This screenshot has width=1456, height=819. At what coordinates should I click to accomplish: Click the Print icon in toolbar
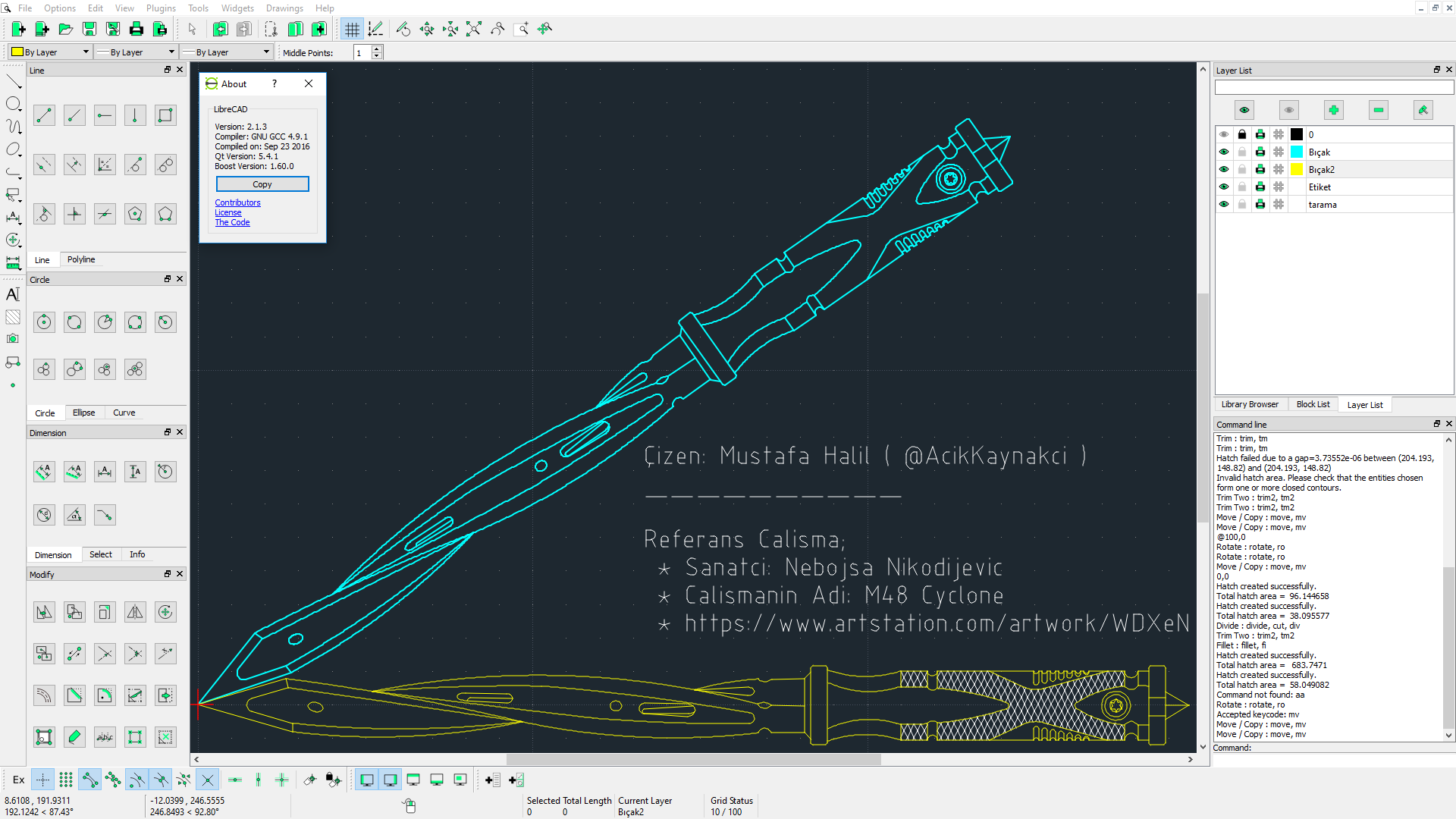(x=136, y=29)
